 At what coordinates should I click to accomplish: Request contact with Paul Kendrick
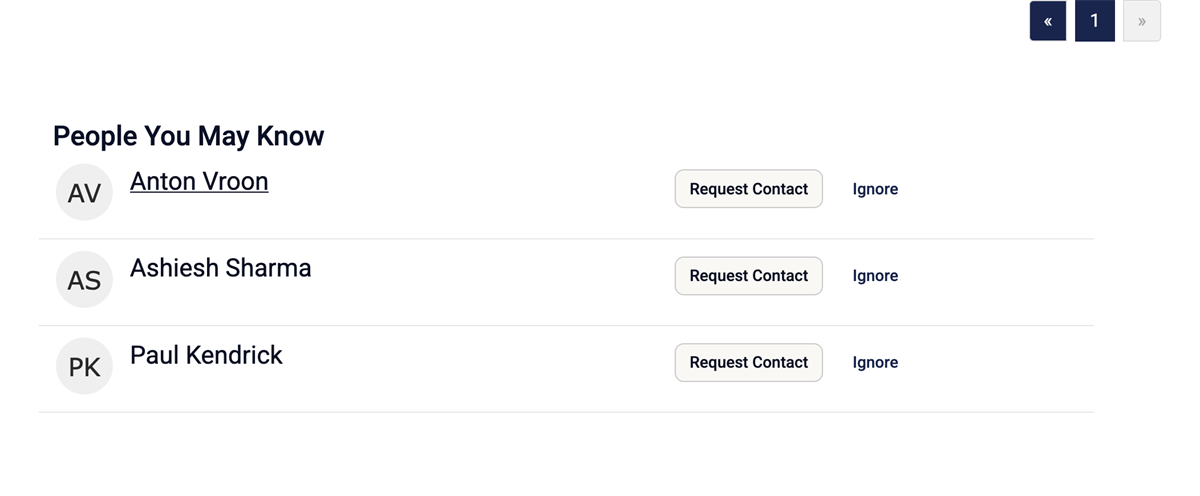tap(748, 363)
